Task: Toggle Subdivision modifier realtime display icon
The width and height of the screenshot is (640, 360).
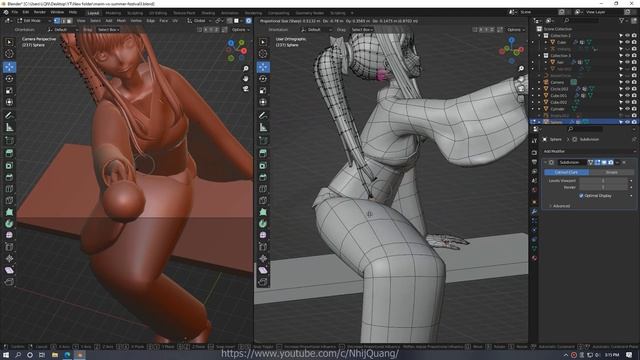Action: tap(604, 162)
